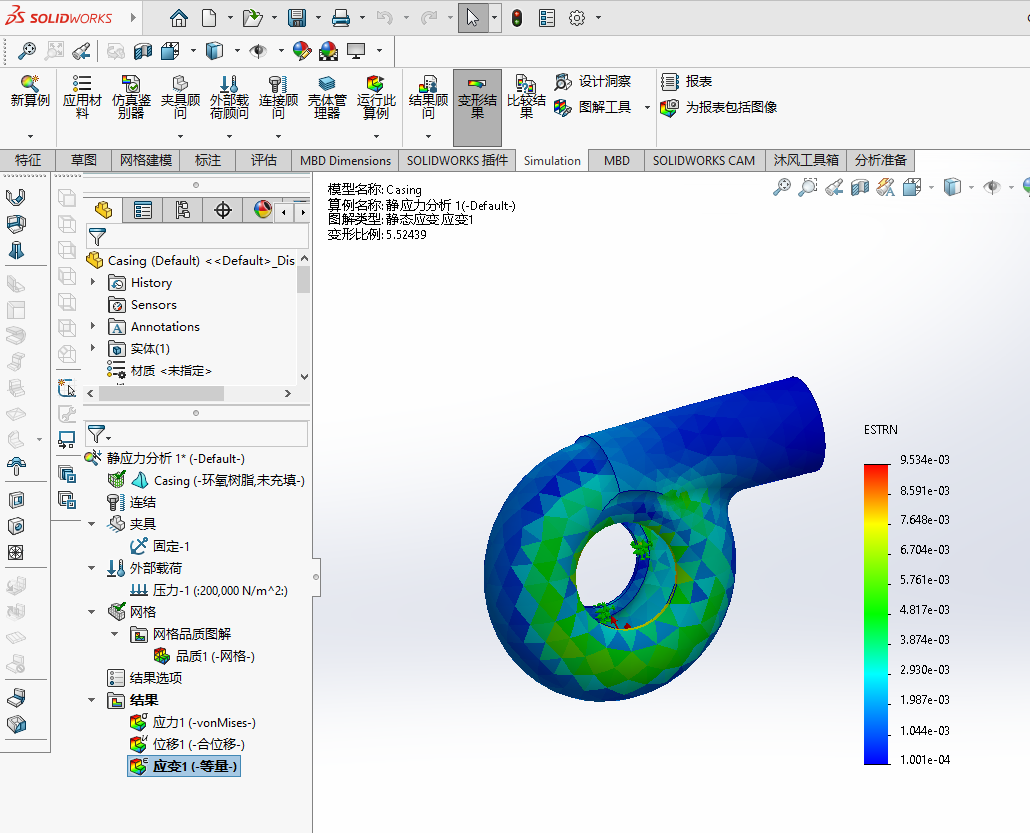Open the 图解工具 dropdown arrow
Screen dimensions: 1030x833
click(x=647, y=107)
